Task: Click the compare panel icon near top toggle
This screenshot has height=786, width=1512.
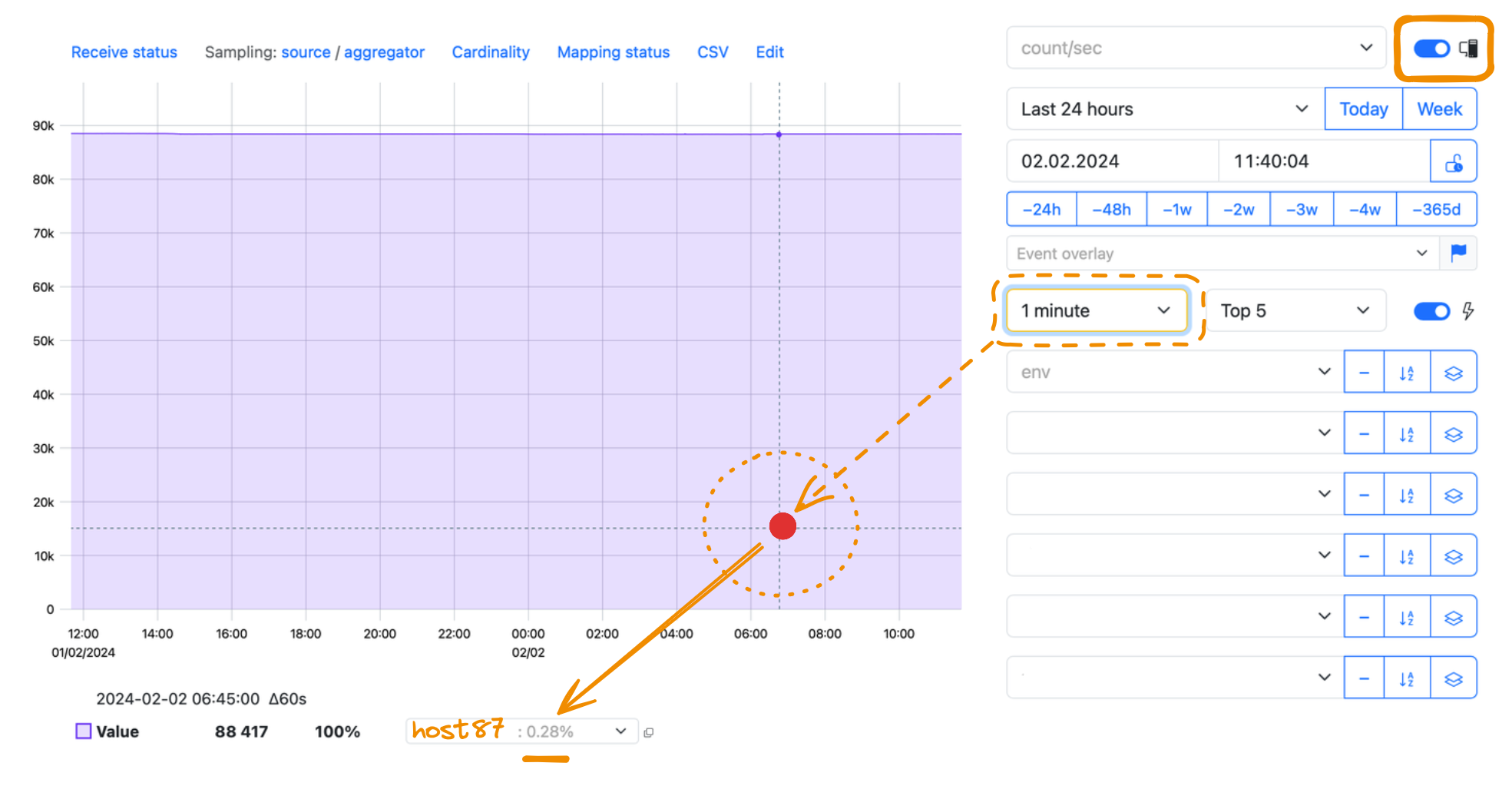Action: point(1468,48)
